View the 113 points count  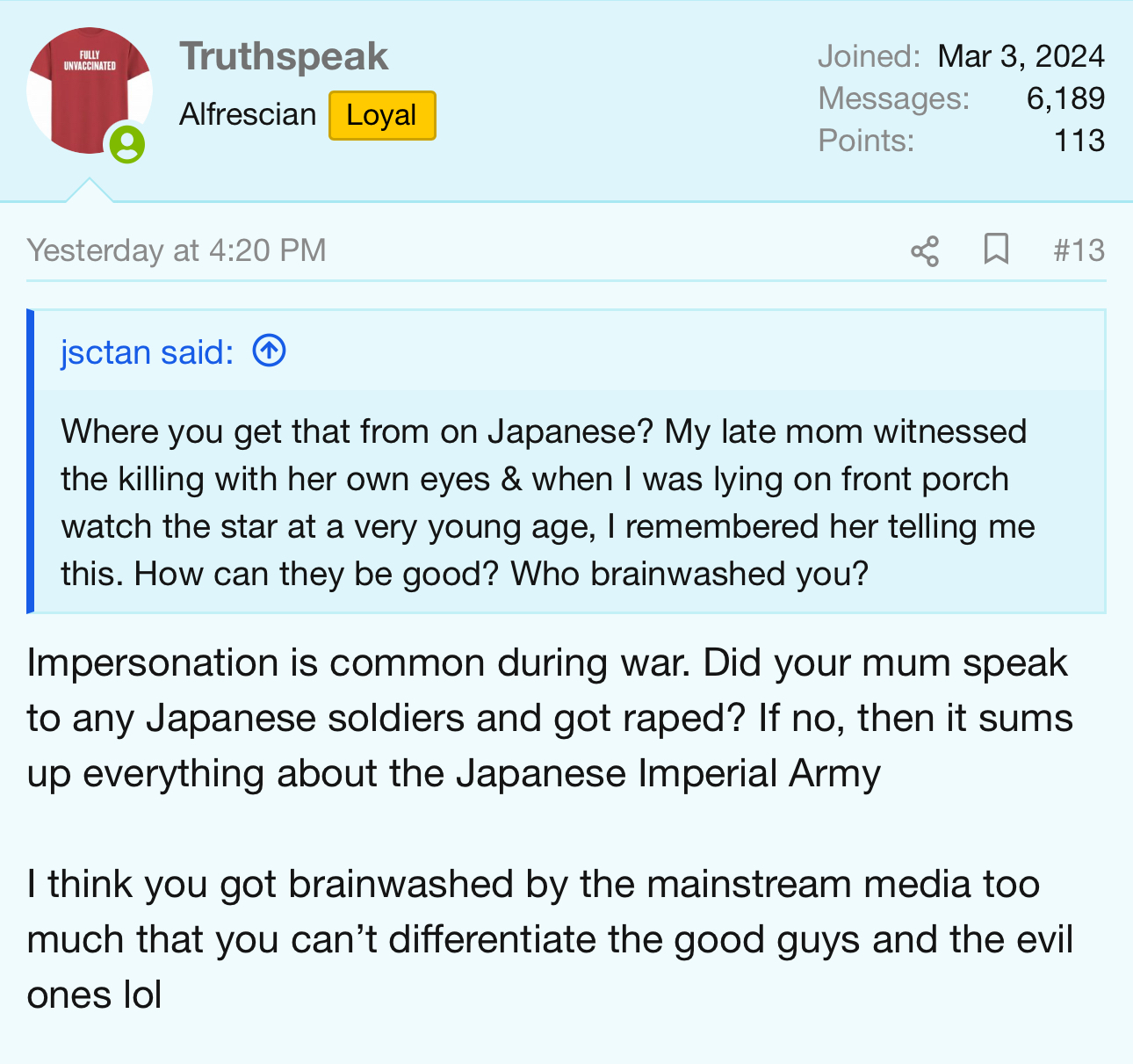tap(1079, 141)
